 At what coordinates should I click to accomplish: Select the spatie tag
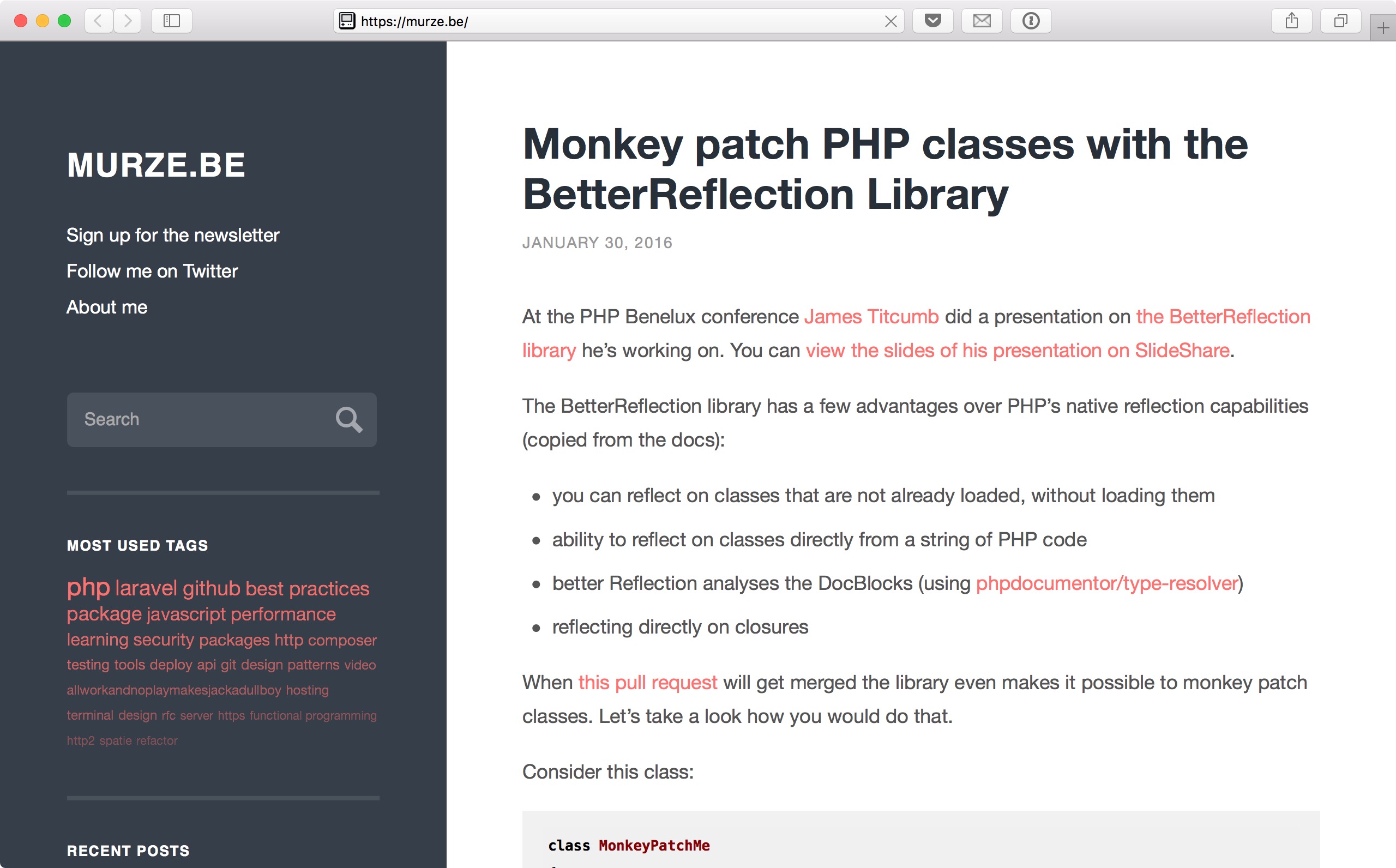[116, 740]
